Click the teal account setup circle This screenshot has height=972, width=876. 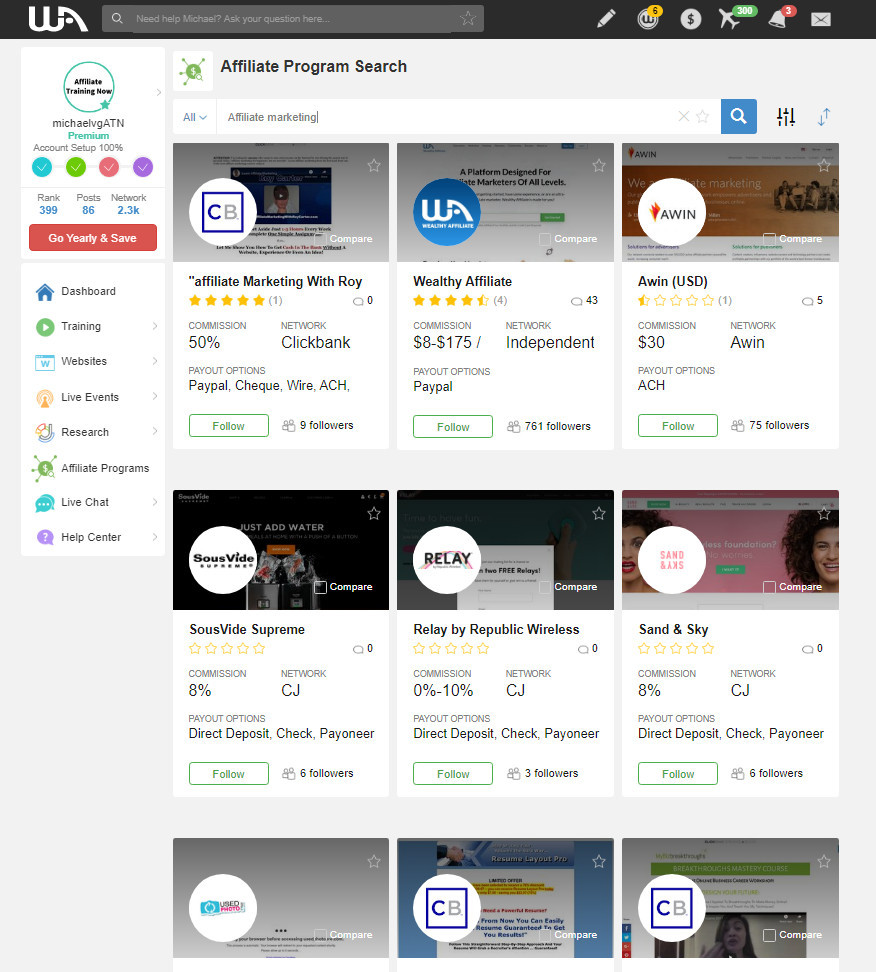(42, 167)
